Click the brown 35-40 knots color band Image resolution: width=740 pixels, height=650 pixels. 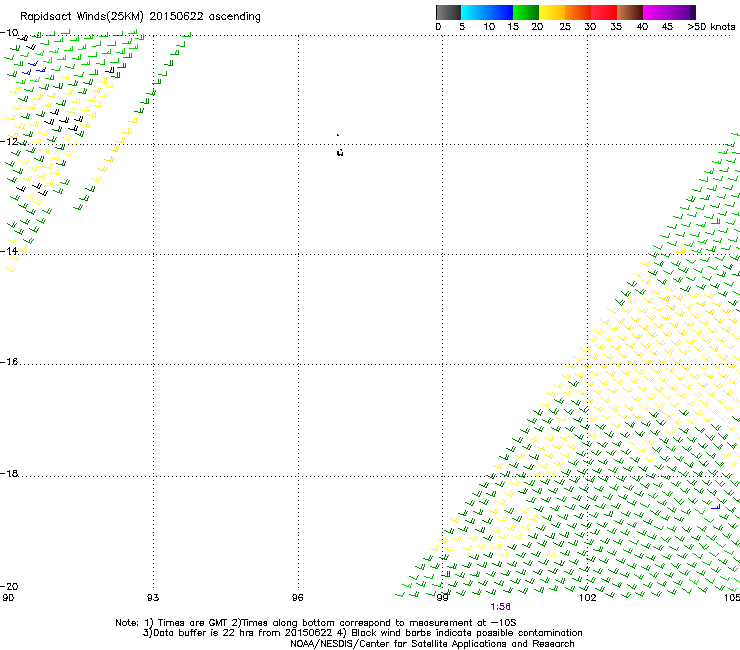[630, 12]
